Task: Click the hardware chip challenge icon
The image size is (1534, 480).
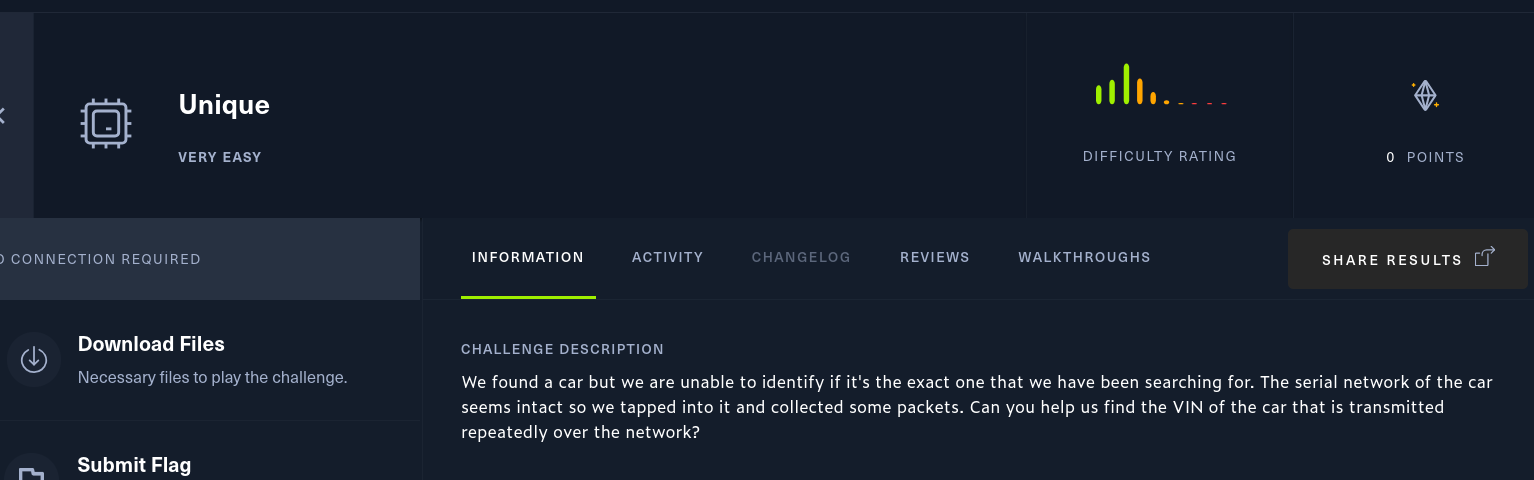Action: click(x=106, y=123)
